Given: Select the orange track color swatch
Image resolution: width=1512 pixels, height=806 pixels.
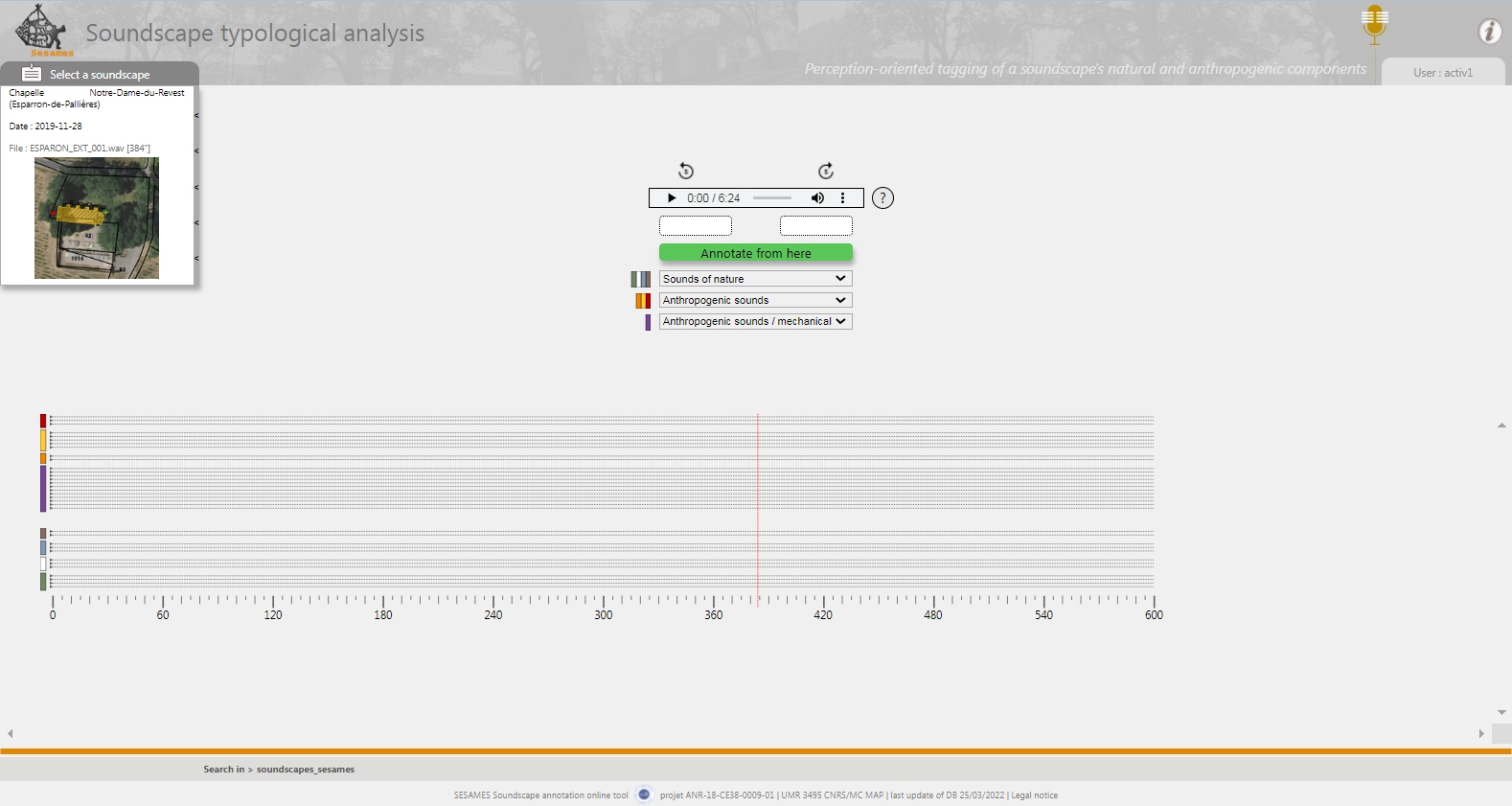Looking at the screenshot, I should 43,458.
